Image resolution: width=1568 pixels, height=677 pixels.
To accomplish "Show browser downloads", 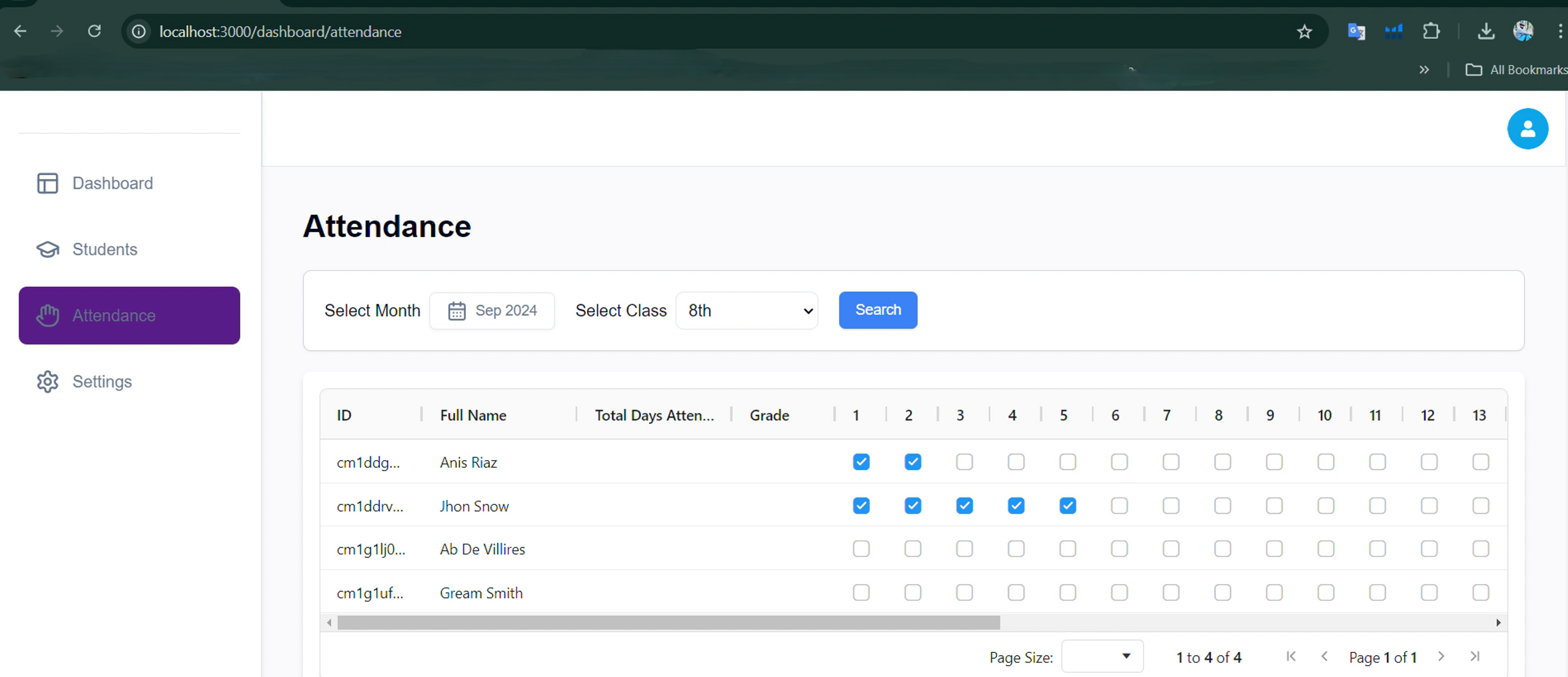I will (1486, 31).
